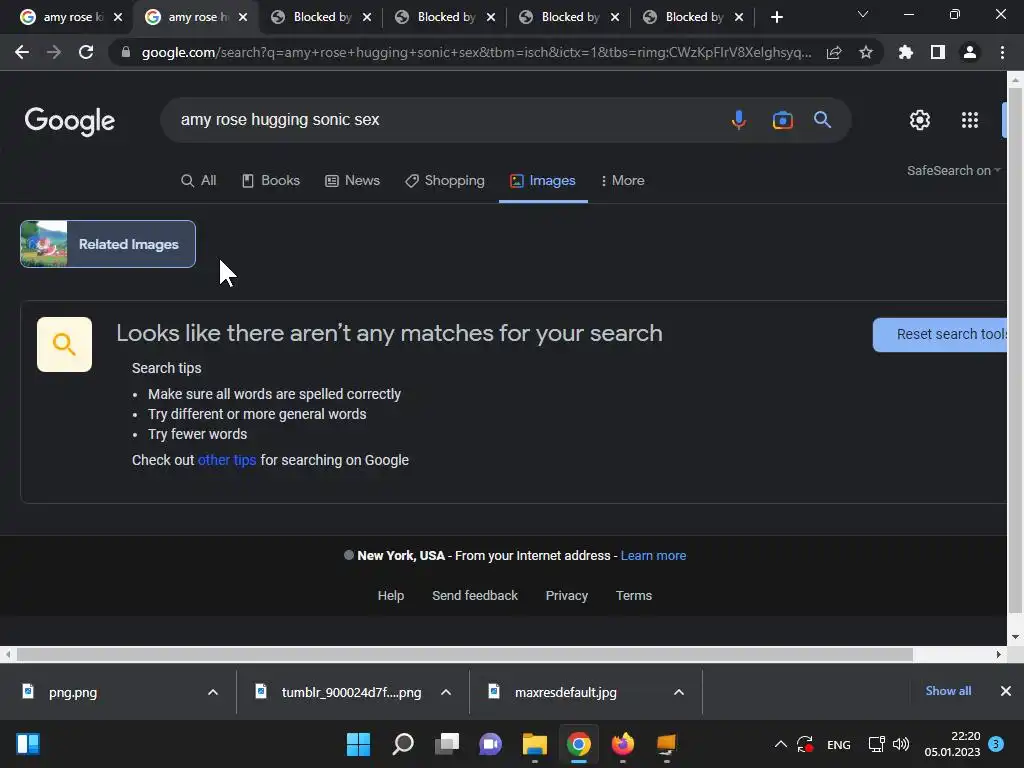This screenshot has height=768, width=1024.
Task: Open the More search options menu
Action: click(x=622, y=180)
